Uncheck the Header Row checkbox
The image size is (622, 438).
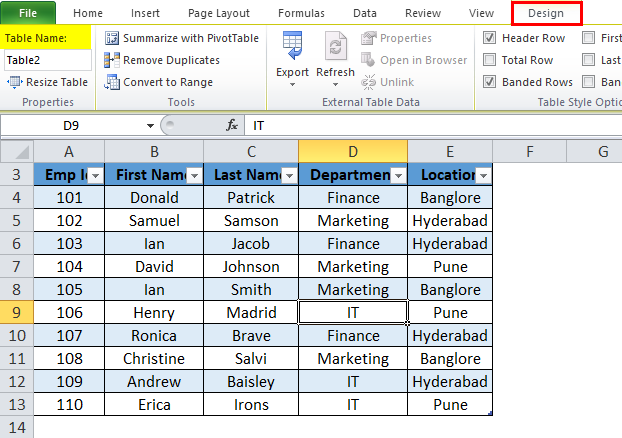(x=489, y=38)
